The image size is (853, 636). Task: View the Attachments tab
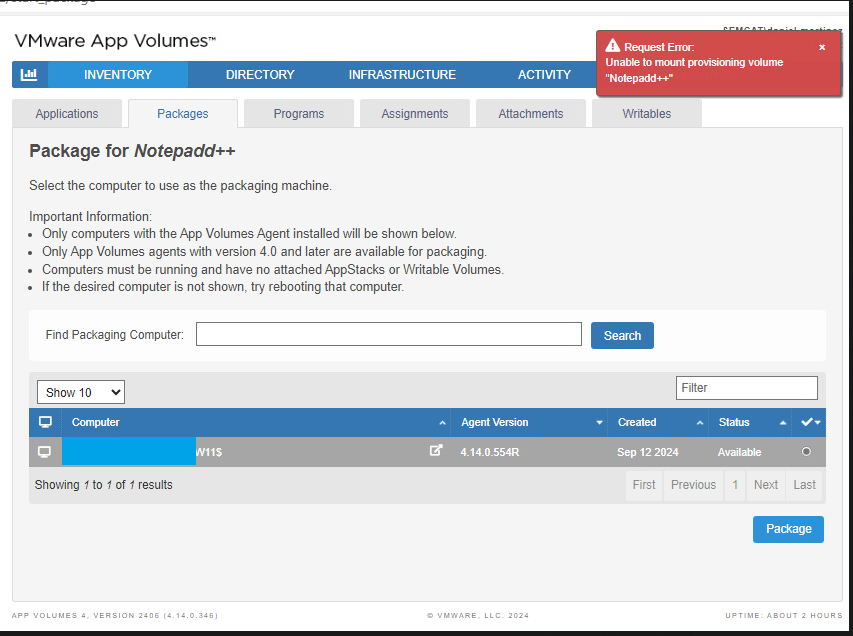pyautogui.click(x=530, y=114)
